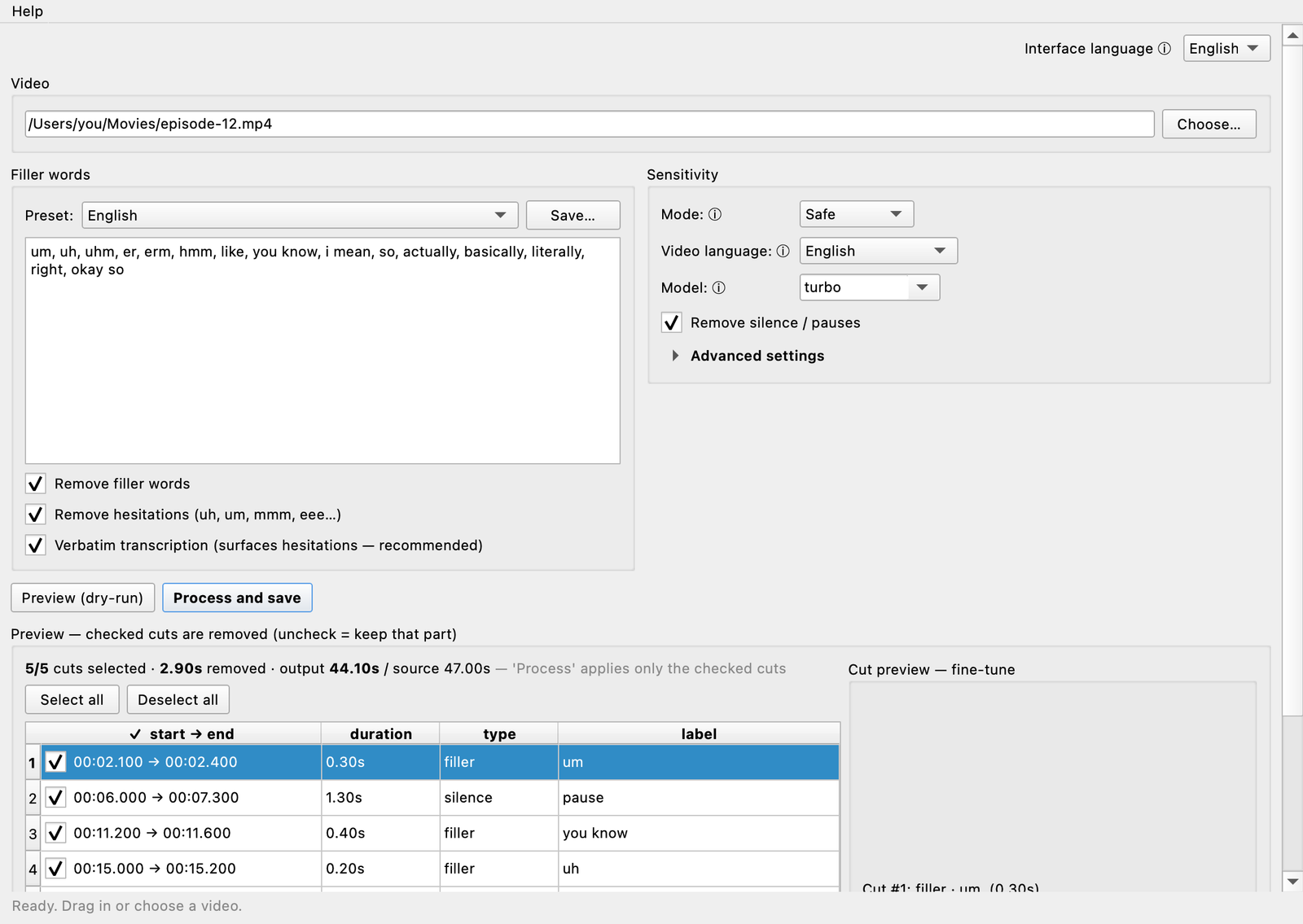Viewport: 1303px width, 924px height.
Task: Open the Model combo box showing turbo
Action: click(869, 287)
